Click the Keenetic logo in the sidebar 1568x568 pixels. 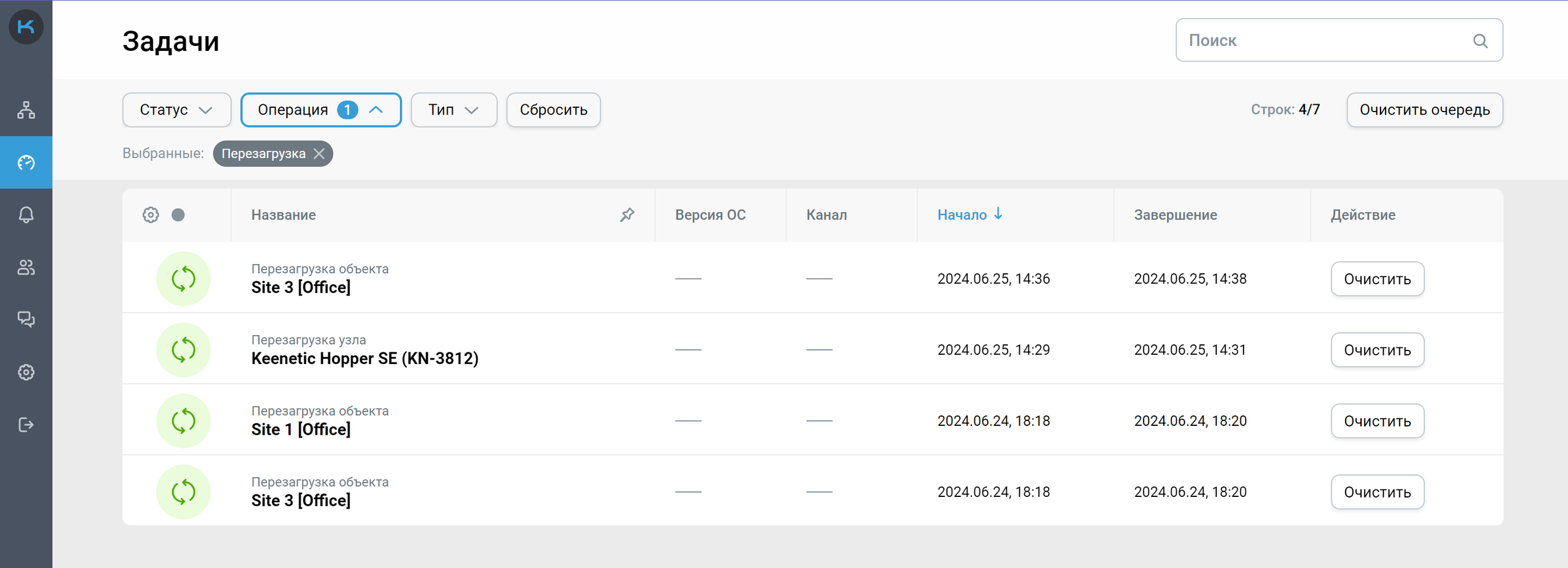26,27
